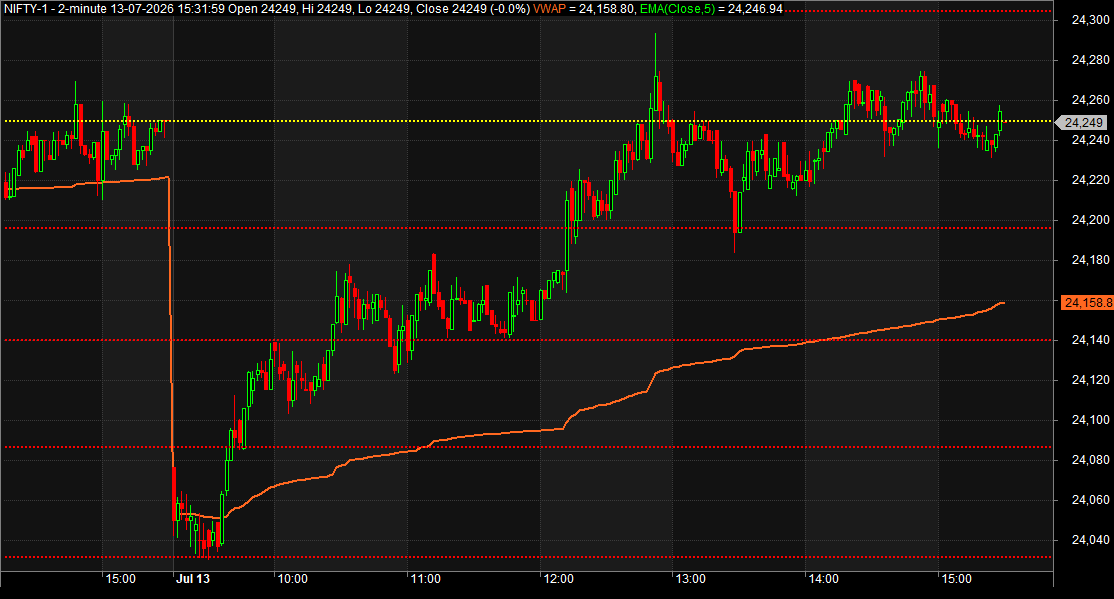Screen dimensions: 1114x599
Task: Click the 24,140 price axis label
Action: [1090, 340]
